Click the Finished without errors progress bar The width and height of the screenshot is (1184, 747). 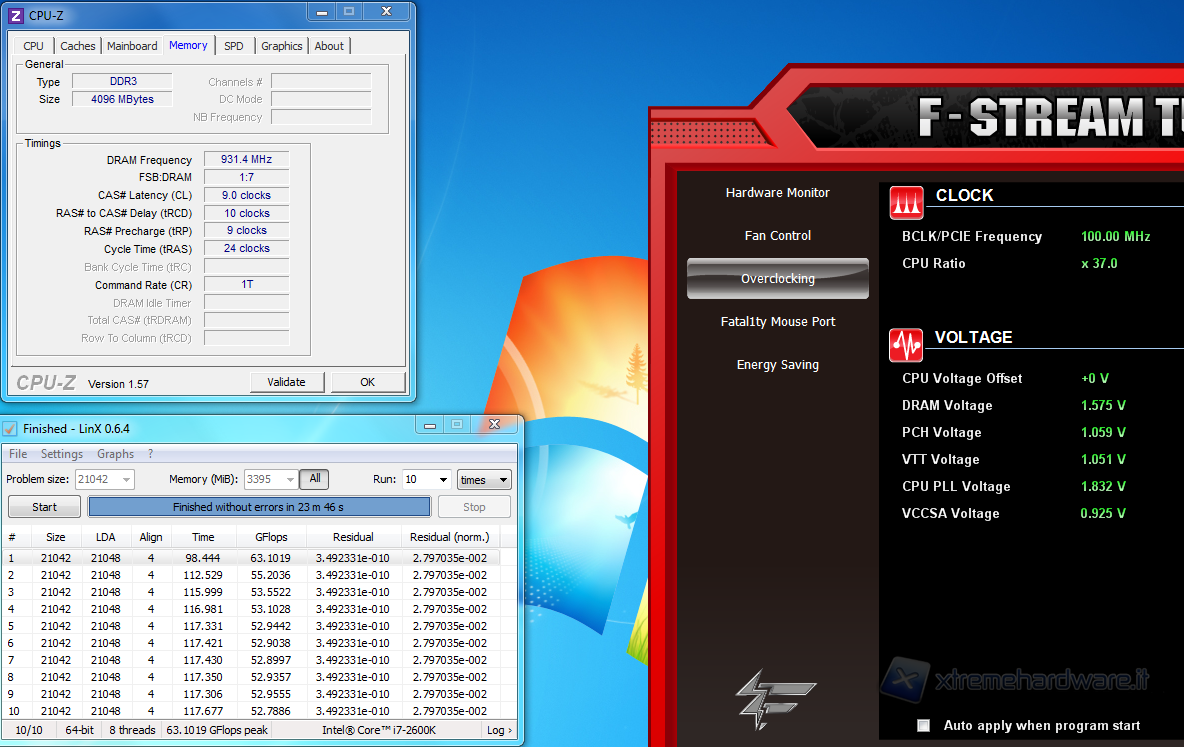click(x=259, y=507)
